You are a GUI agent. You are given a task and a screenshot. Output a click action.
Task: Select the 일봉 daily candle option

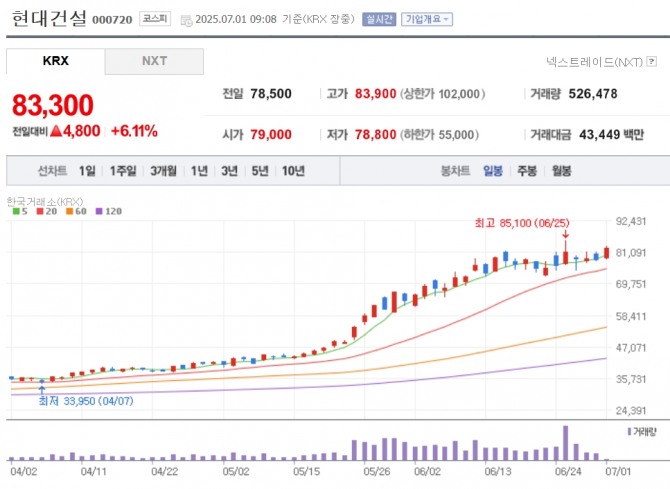(493, 171)
